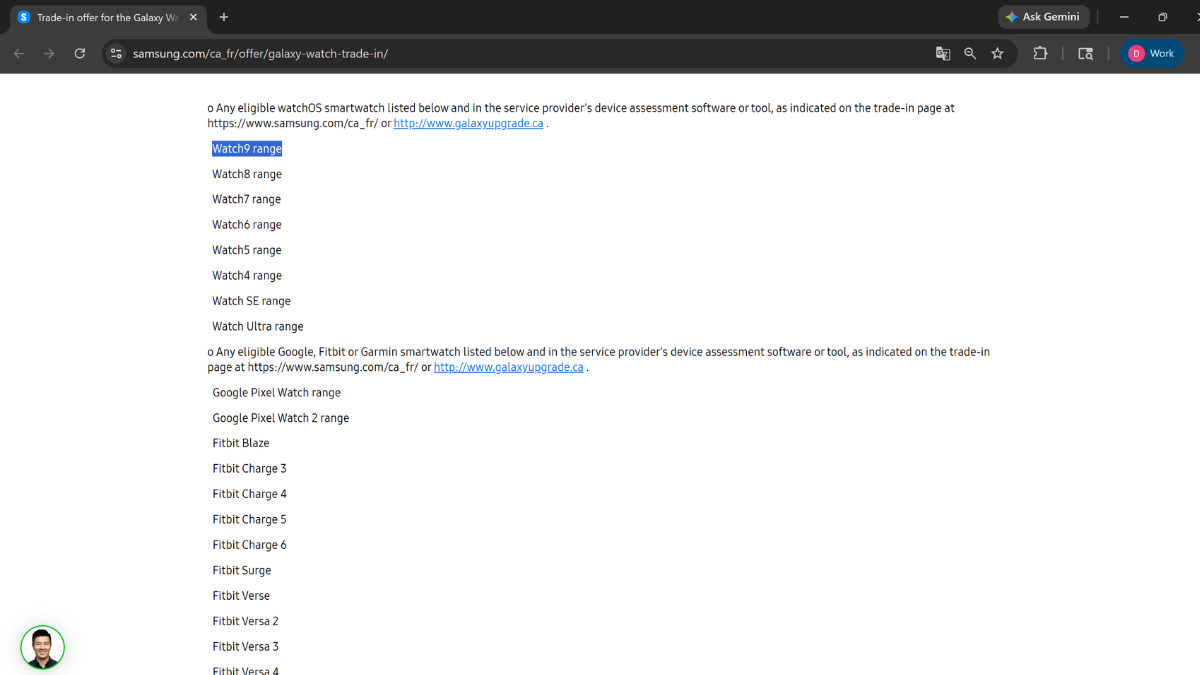Select the Trade-in offer for the Galaxy tab
Image resolution: width=1200 pixels, height=675 pixels.
(x=108, y=17)
